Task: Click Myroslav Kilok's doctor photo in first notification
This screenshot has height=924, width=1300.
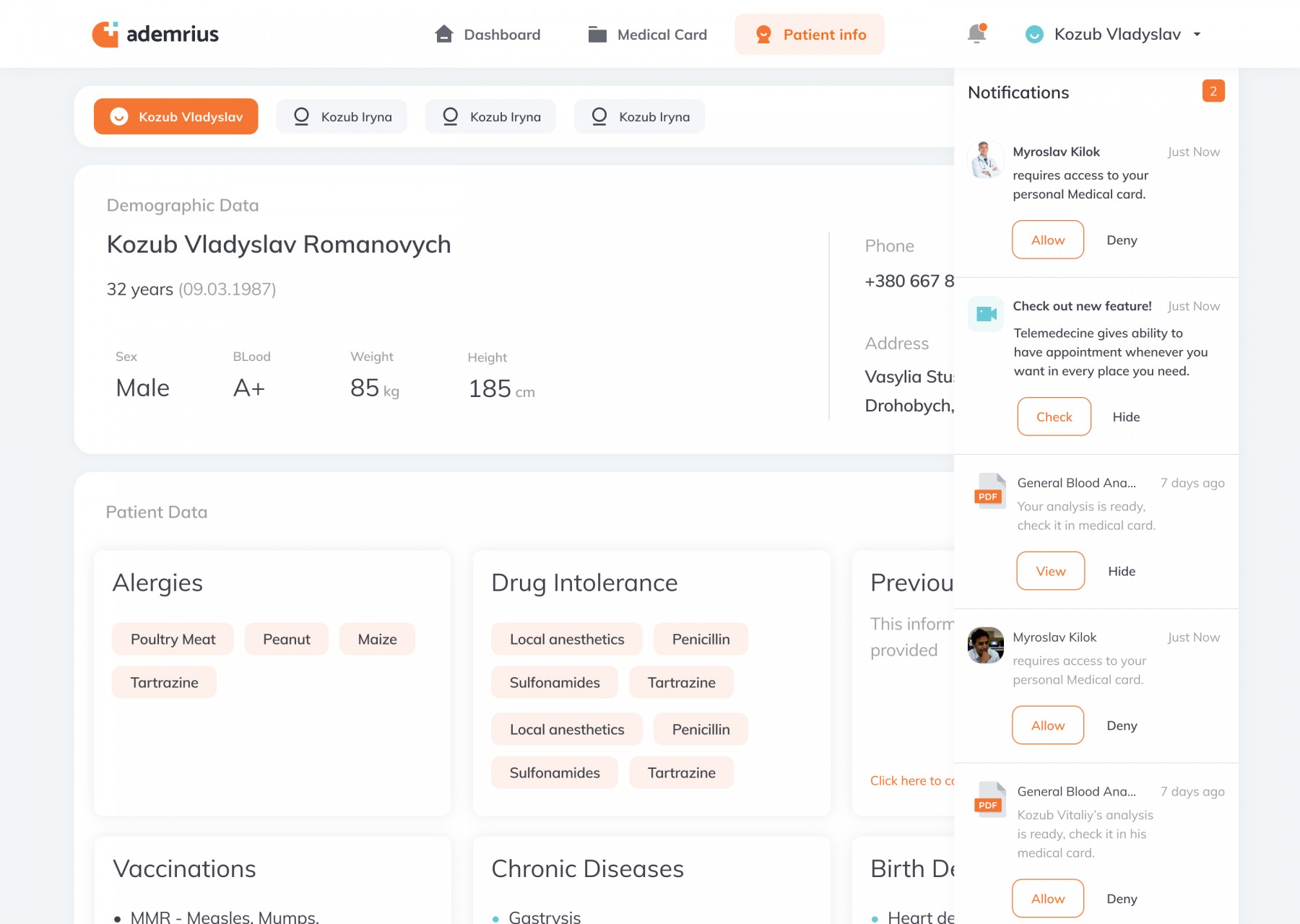Action: pyautogui.click(x=986, y=160)
